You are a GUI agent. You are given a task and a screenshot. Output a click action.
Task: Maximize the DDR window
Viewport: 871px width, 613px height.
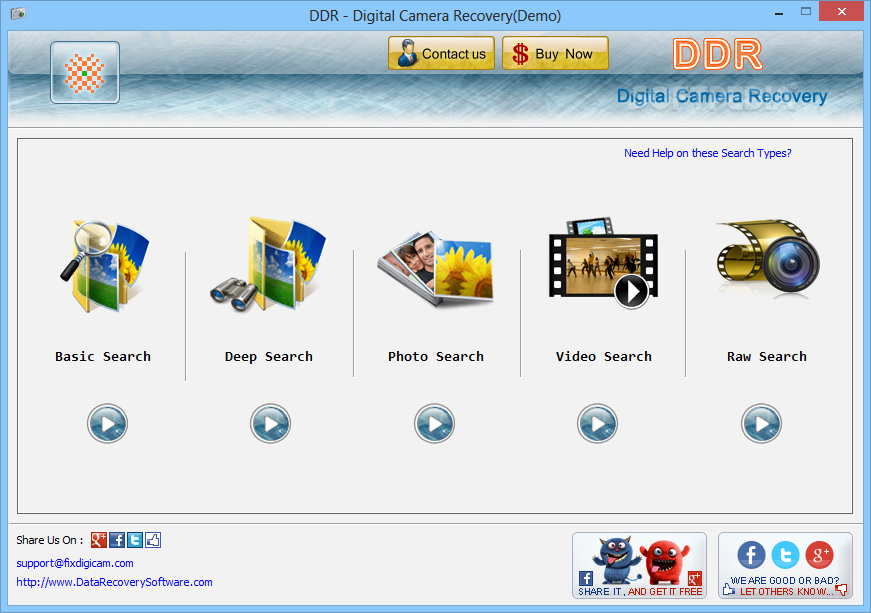(806, 11)
